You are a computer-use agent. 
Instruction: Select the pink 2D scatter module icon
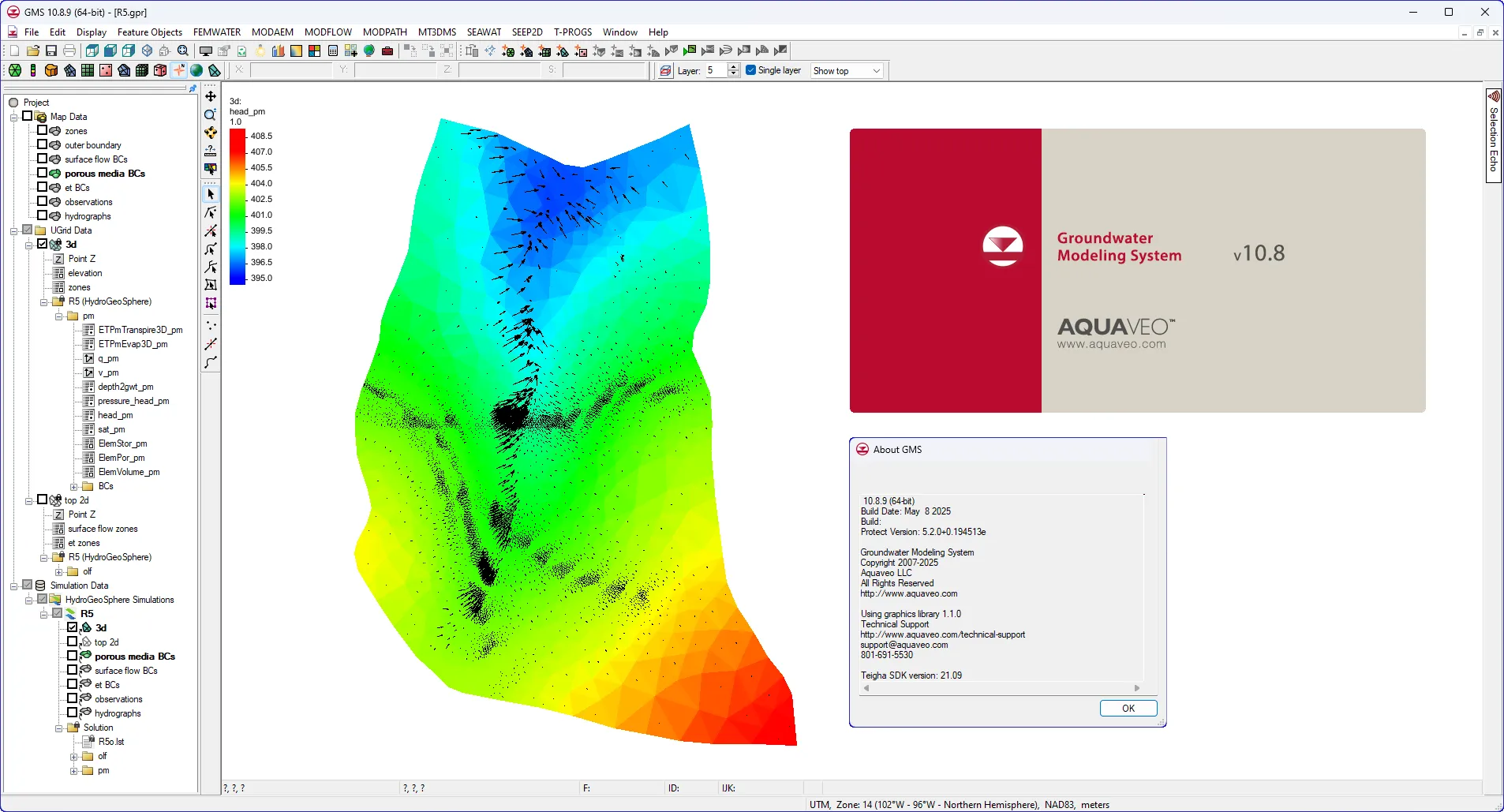pos(106,70)
